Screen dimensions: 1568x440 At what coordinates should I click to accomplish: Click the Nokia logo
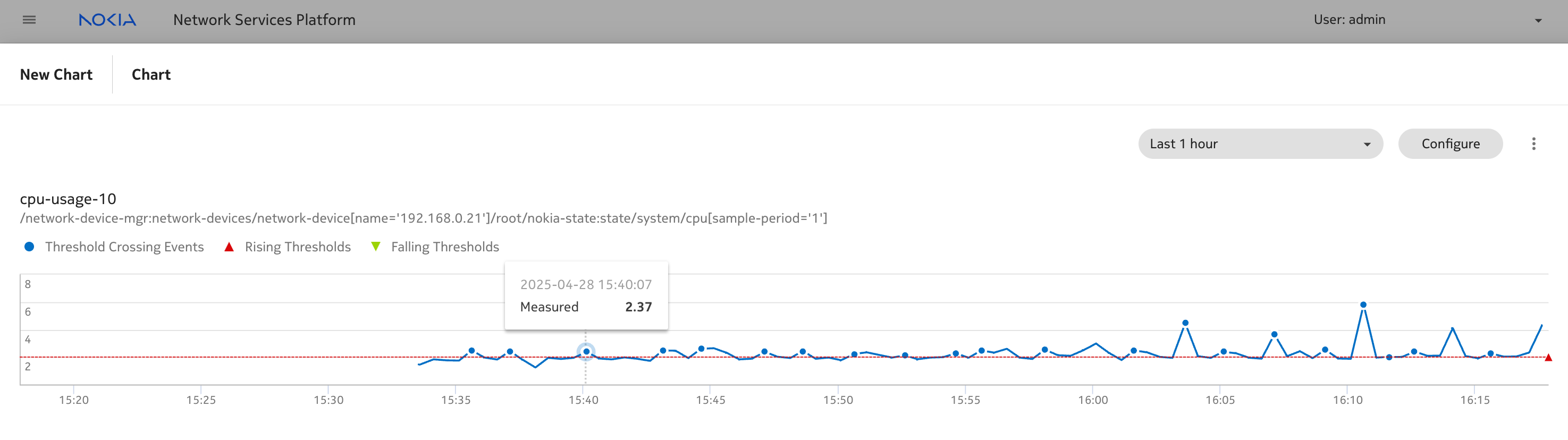coord(107,20)
